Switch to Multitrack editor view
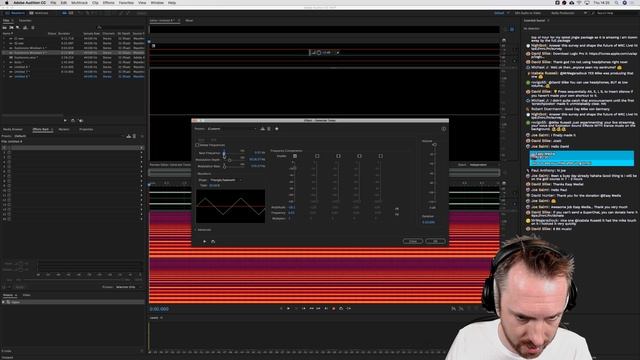The width and height of the screenshot is (640, 360). (x=39, y=13)
